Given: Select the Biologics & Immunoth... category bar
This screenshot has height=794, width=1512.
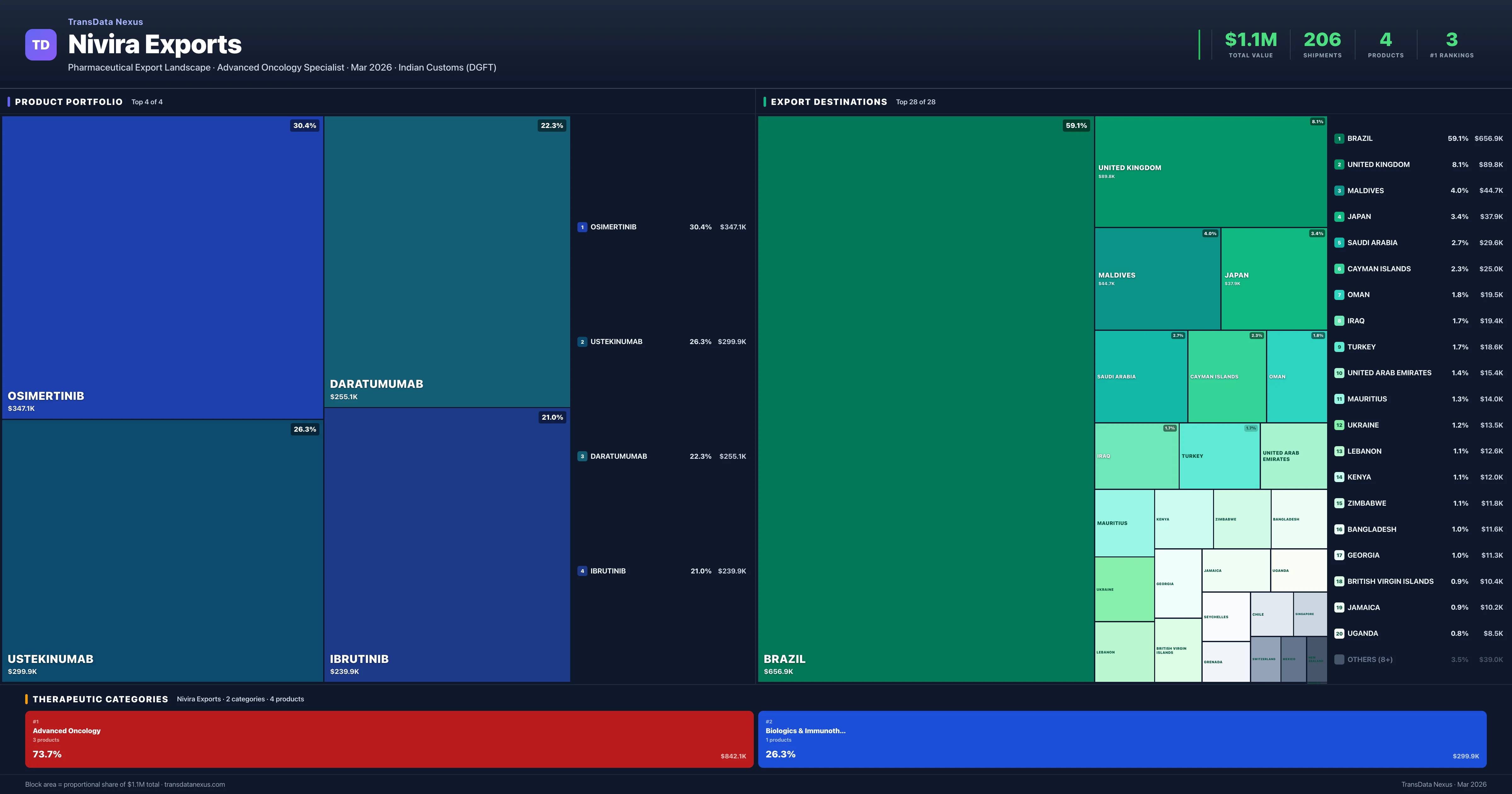Looking at the screenshot, I should (x=1122, y=739).
